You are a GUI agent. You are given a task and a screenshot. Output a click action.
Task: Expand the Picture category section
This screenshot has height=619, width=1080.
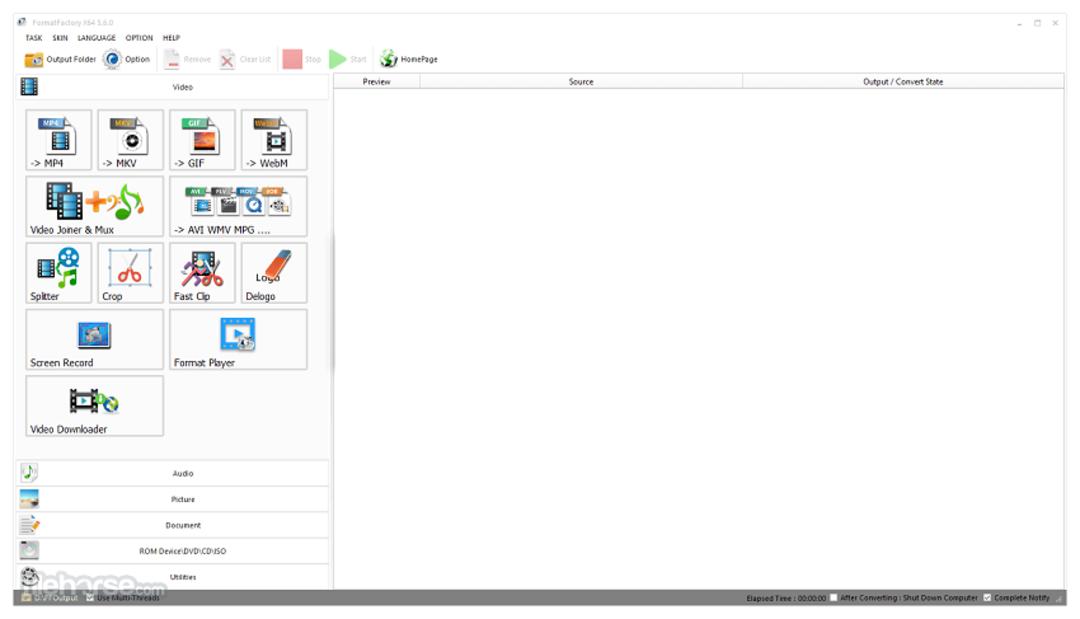click(x=172, y=499)
